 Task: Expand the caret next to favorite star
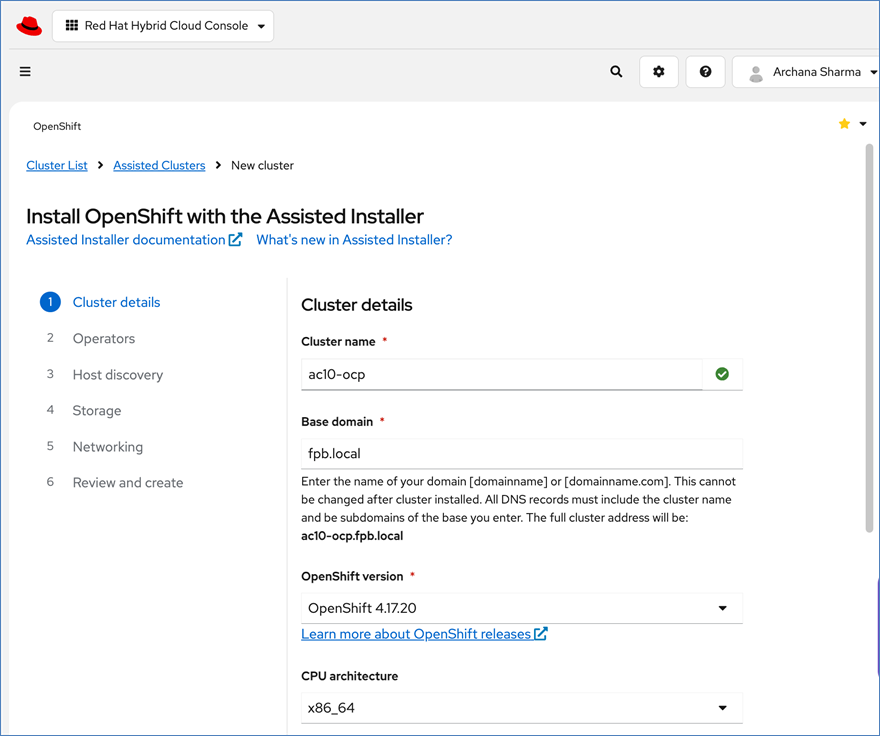[x=863, y=124]
